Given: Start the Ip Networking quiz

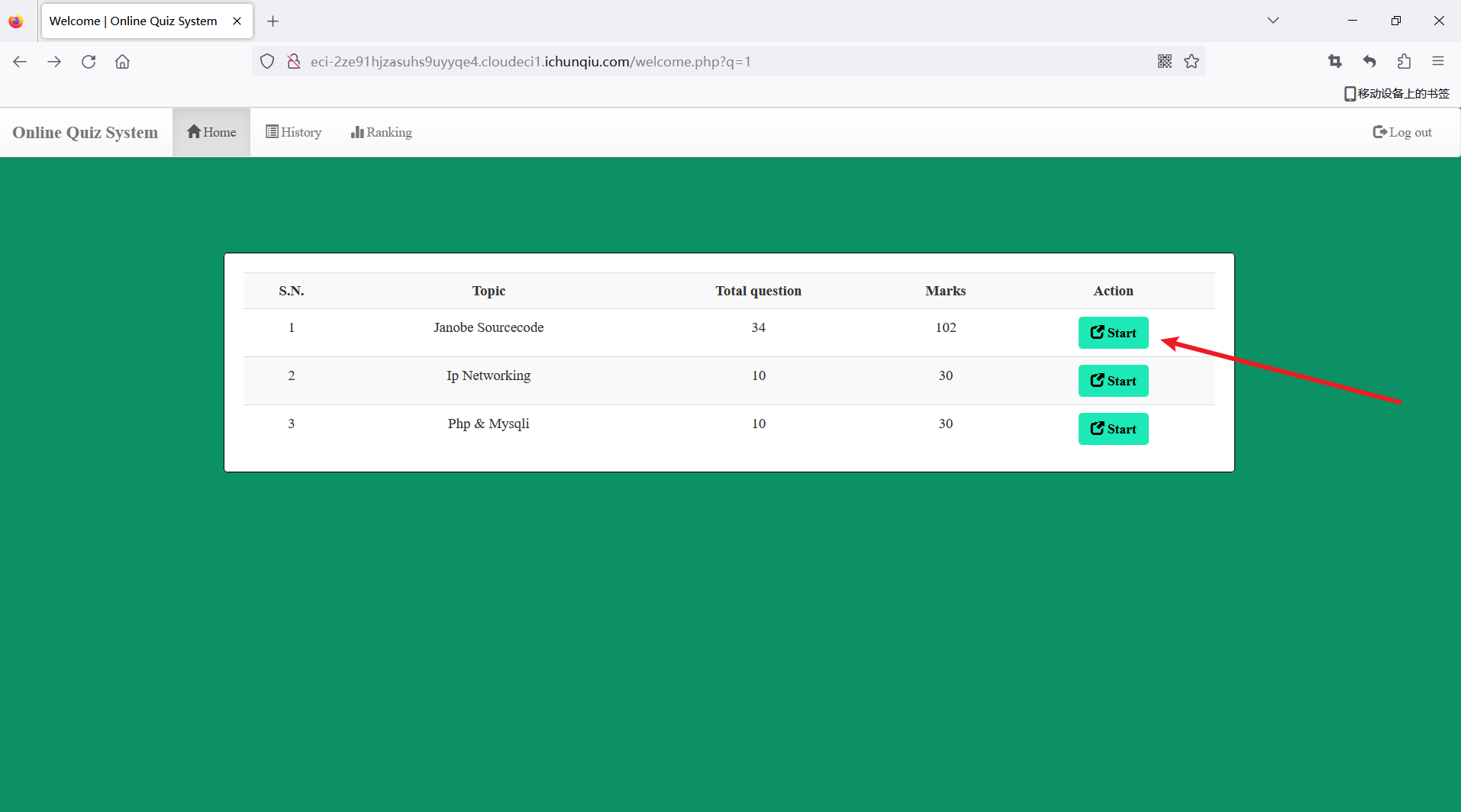Looking at the screenshot, I should coord(1114,381).
